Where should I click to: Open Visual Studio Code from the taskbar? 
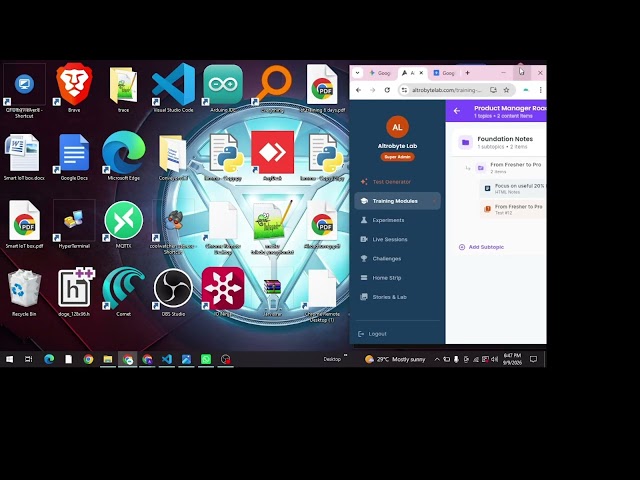[x=167, y=359]
